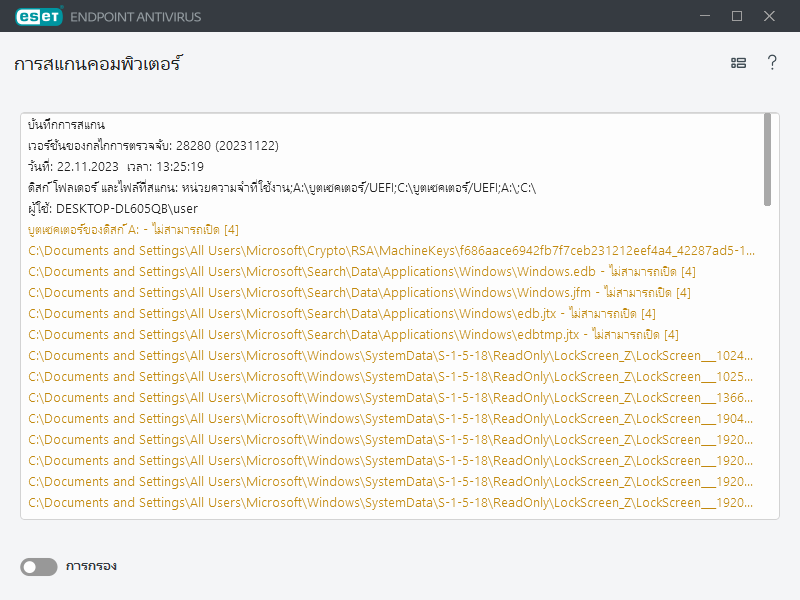
Task: Select the LockScreen___1904 log entry
Action: pyautogui.click(x=390, y=418)
